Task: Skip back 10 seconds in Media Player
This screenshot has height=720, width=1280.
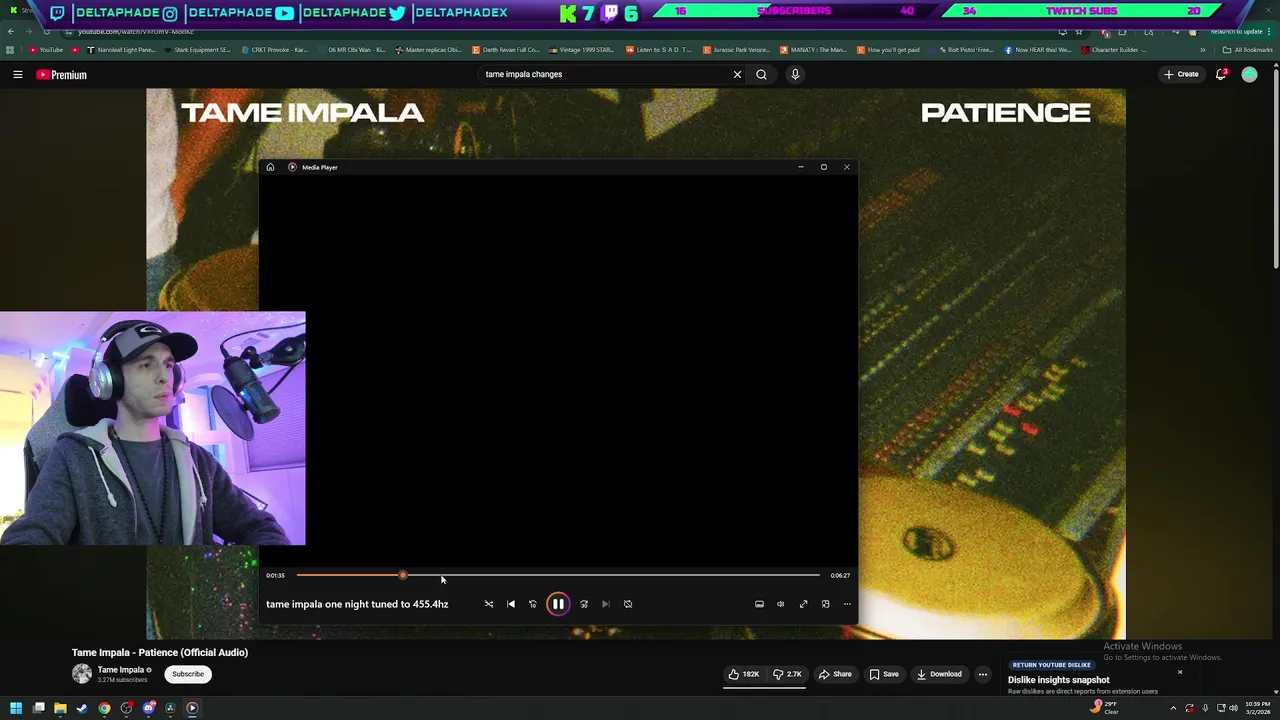Action: tap(533, 604)
